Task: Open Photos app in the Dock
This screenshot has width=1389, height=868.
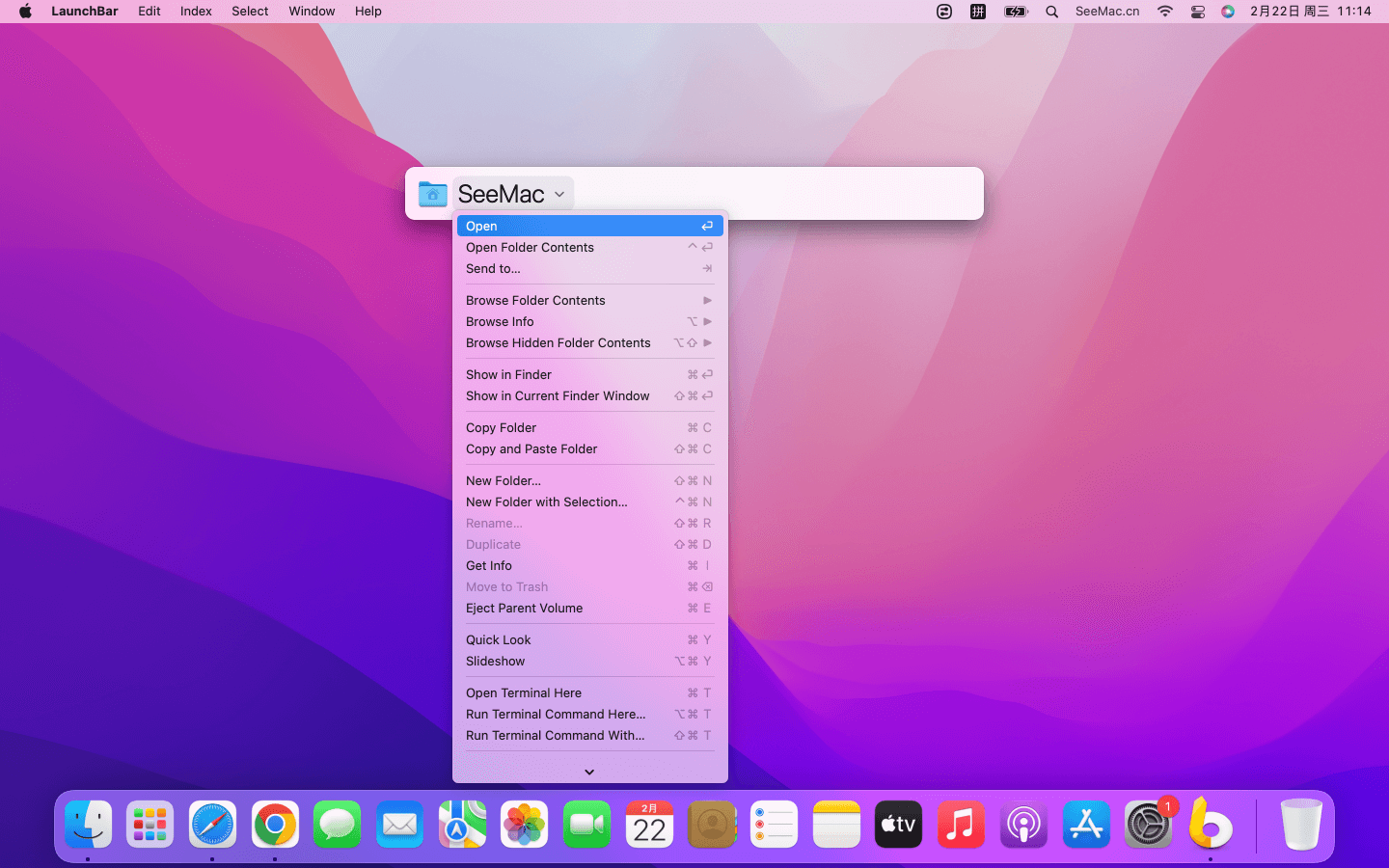Action: (x=525, y=825)
